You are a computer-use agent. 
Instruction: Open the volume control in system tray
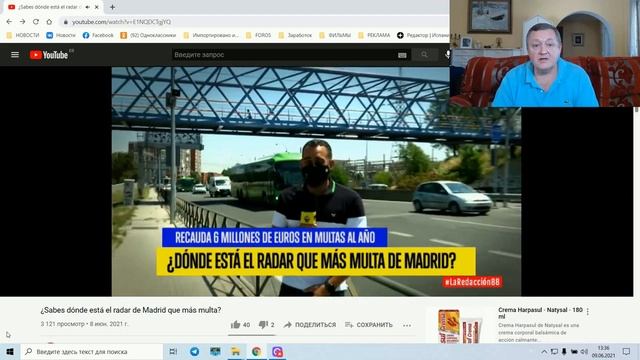coord(584,351)
